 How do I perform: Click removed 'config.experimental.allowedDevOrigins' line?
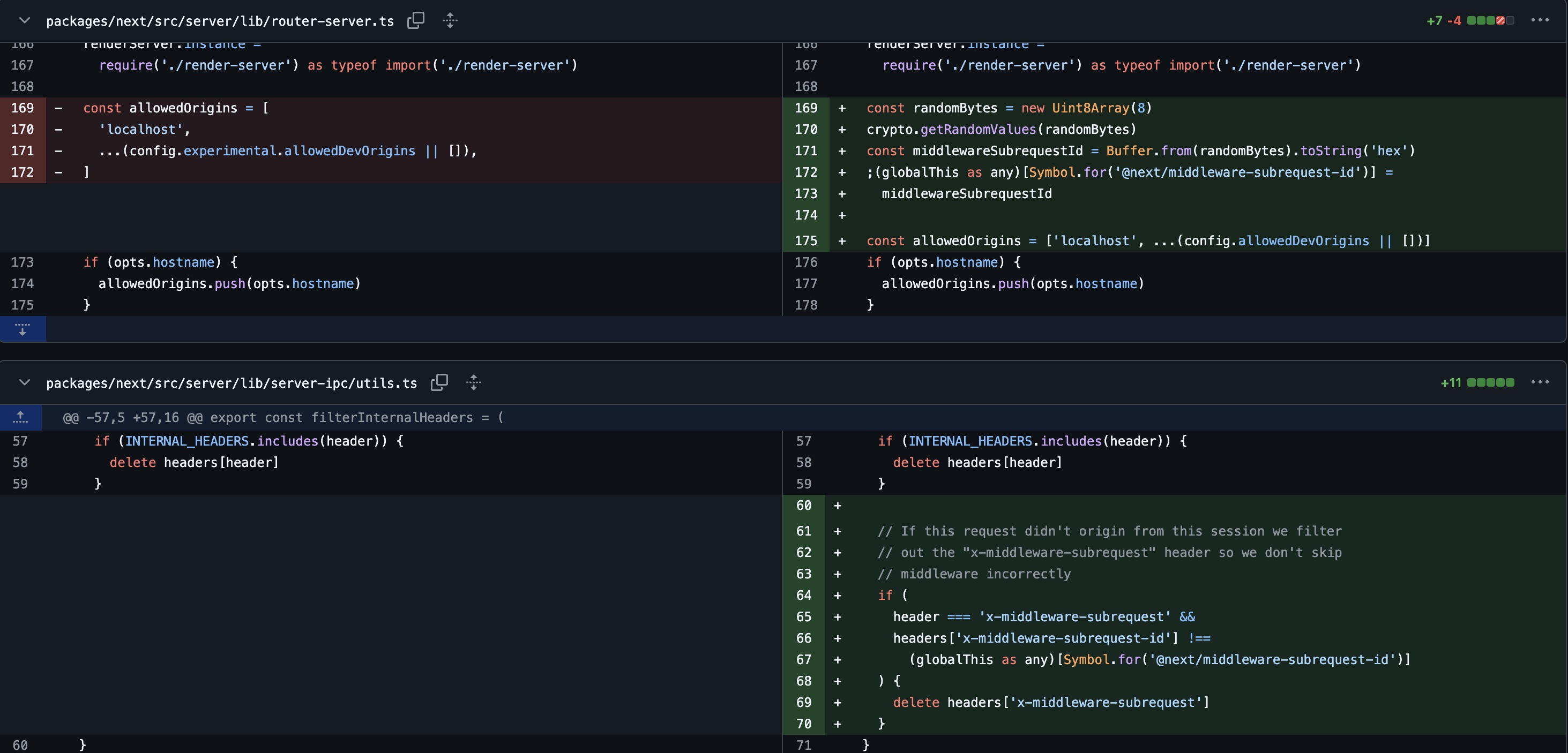pyautogui.click(x=288, y=150)
